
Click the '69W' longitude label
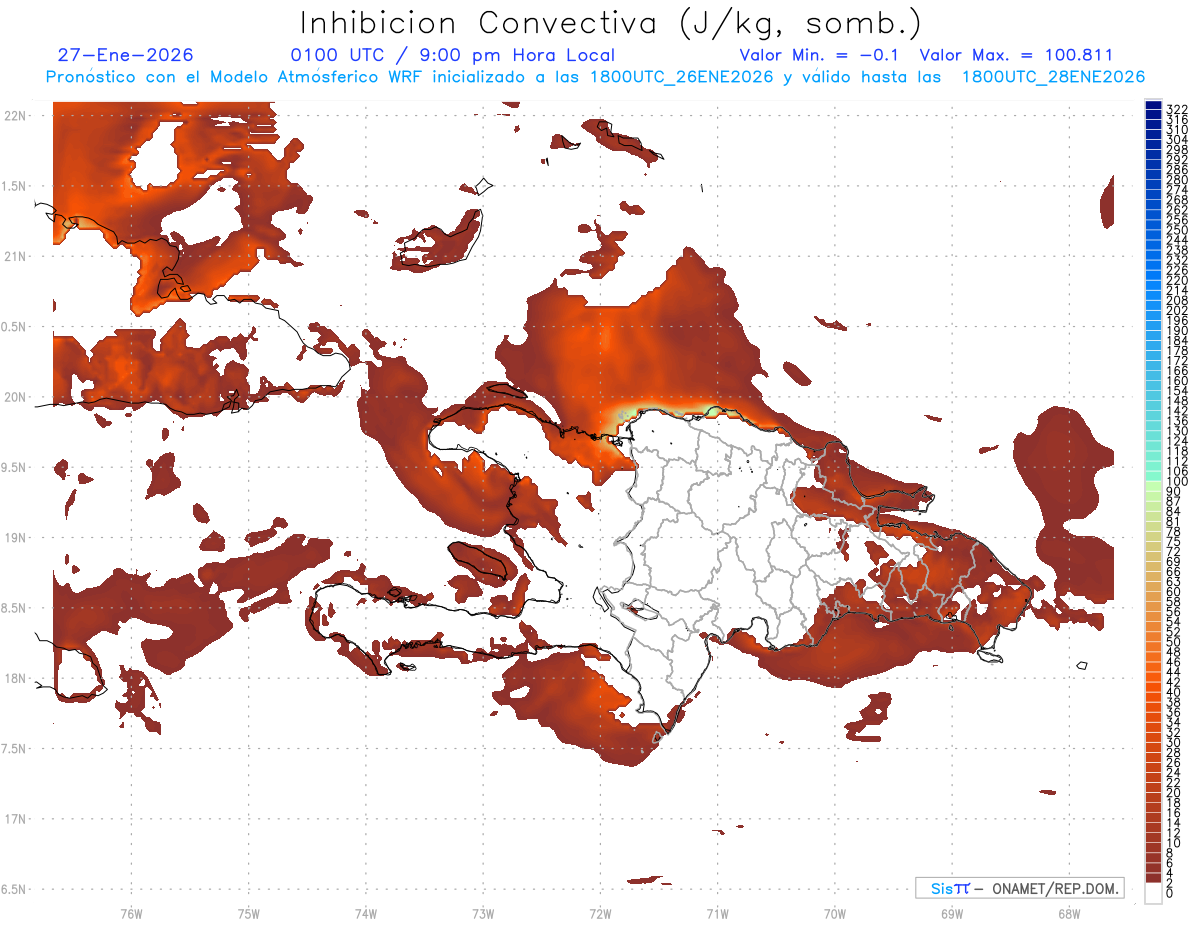[x=952, y=913]
